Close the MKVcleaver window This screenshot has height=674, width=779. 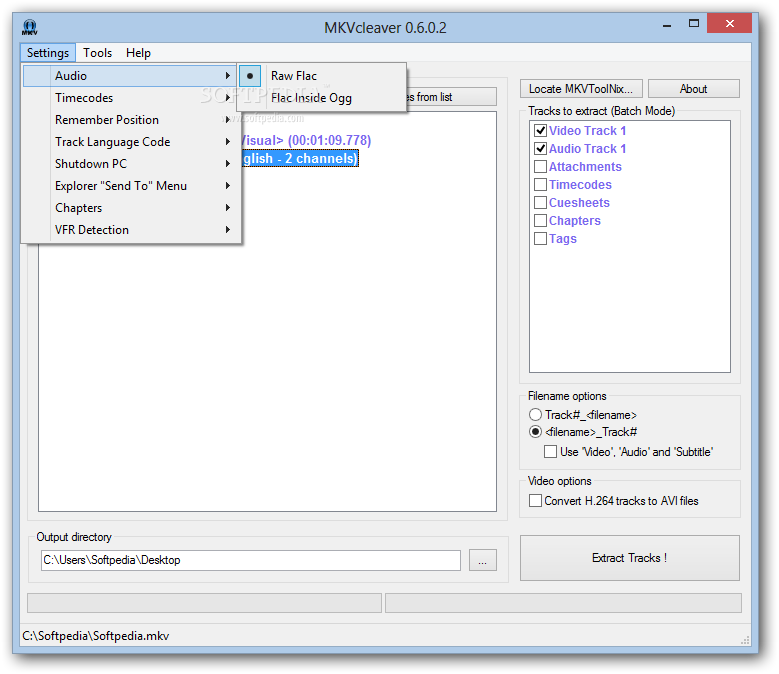729,23
